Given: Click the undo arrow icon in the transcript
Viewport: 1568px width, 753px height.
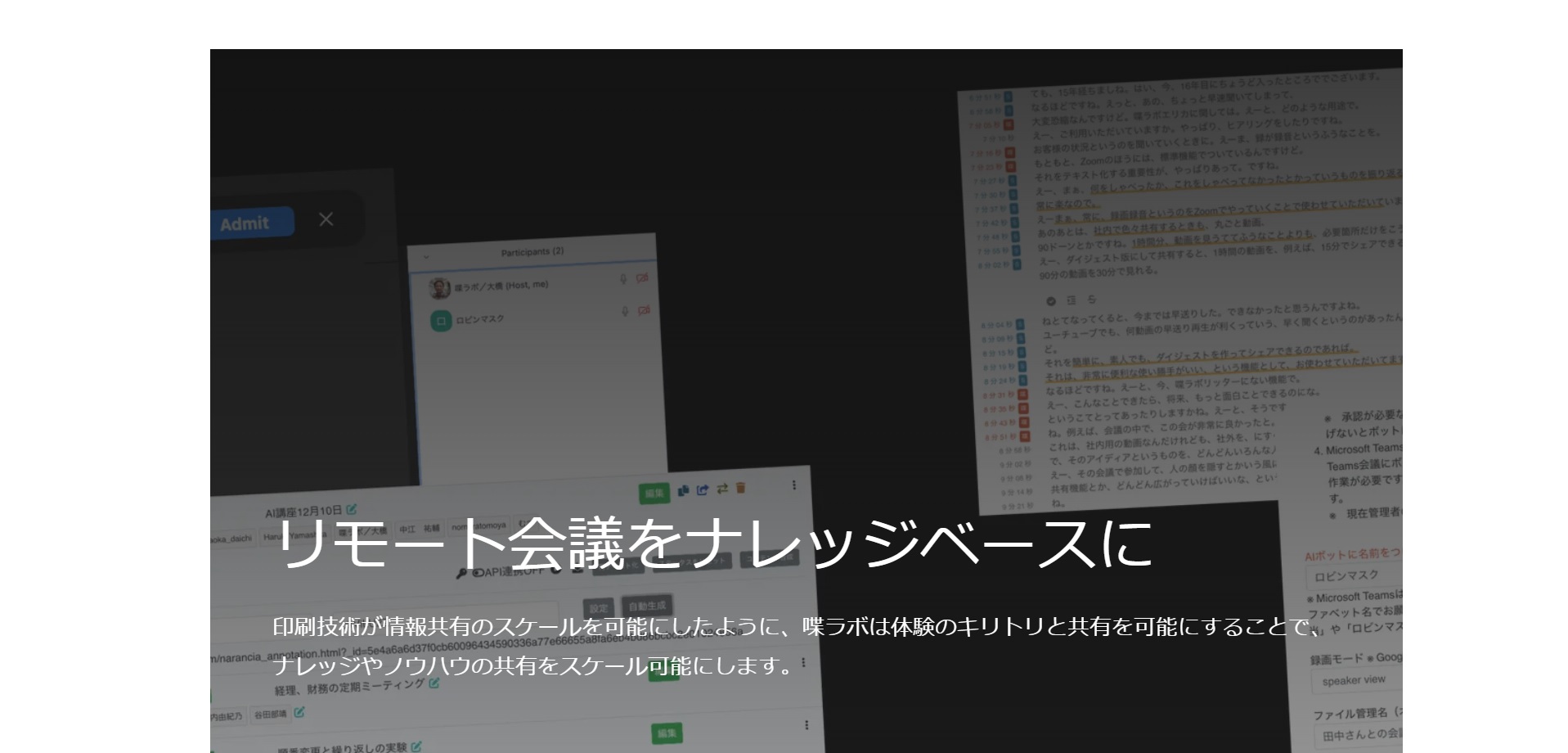Looking at the screenshot, I should 1091,300.
